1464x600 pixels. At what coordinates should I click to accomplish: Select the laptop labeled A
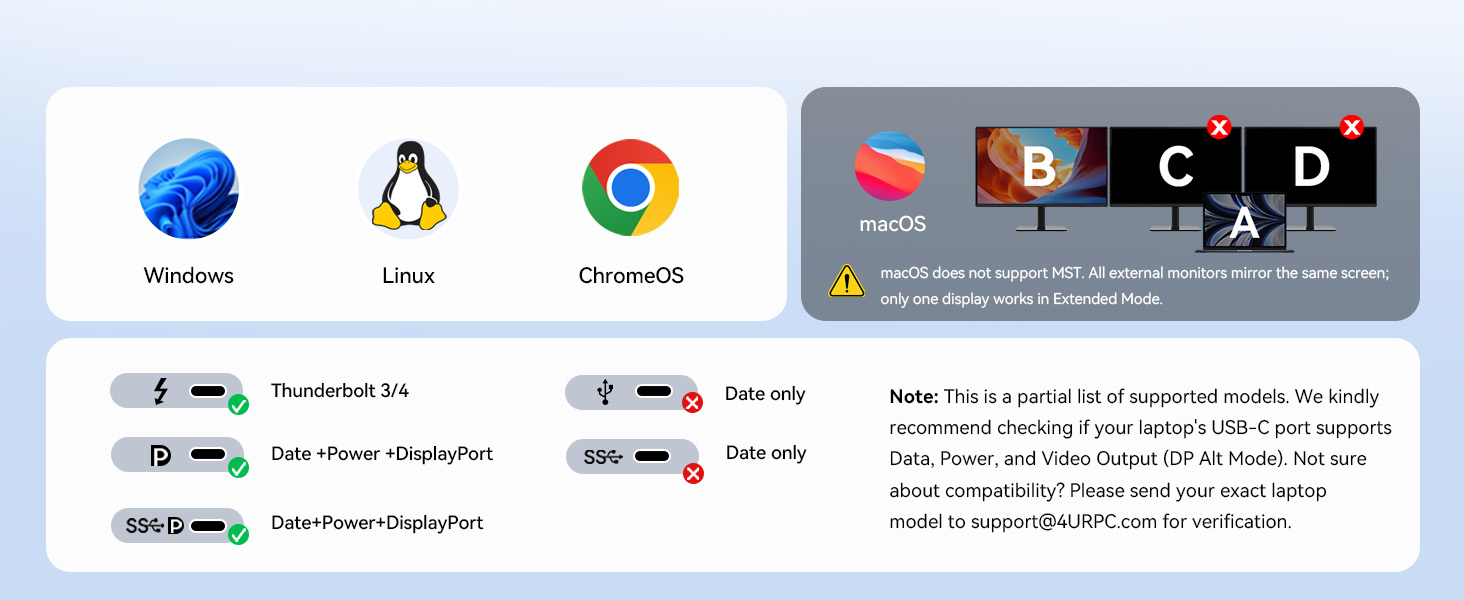(1244, 222)
